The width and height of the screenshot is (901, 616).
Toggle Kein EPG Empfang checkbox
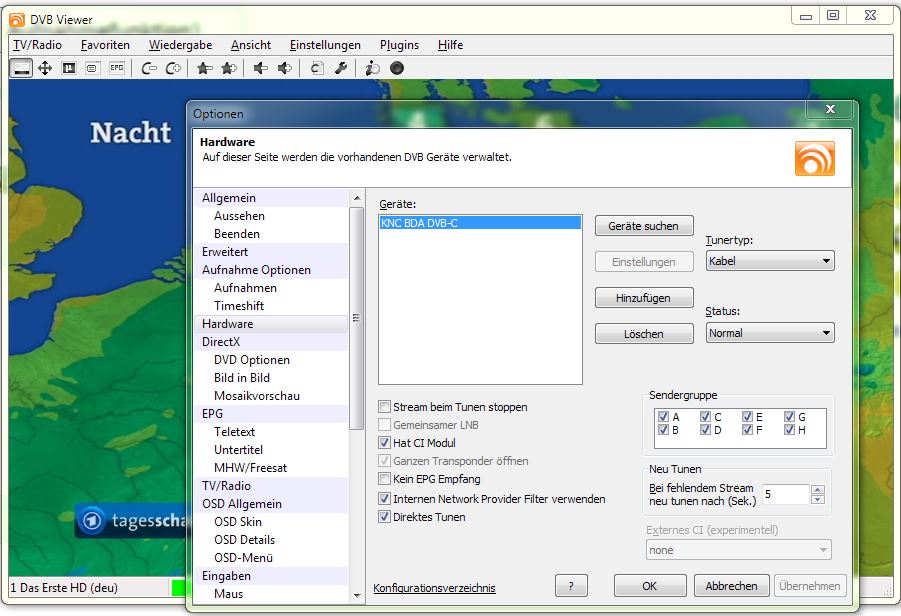384,479
